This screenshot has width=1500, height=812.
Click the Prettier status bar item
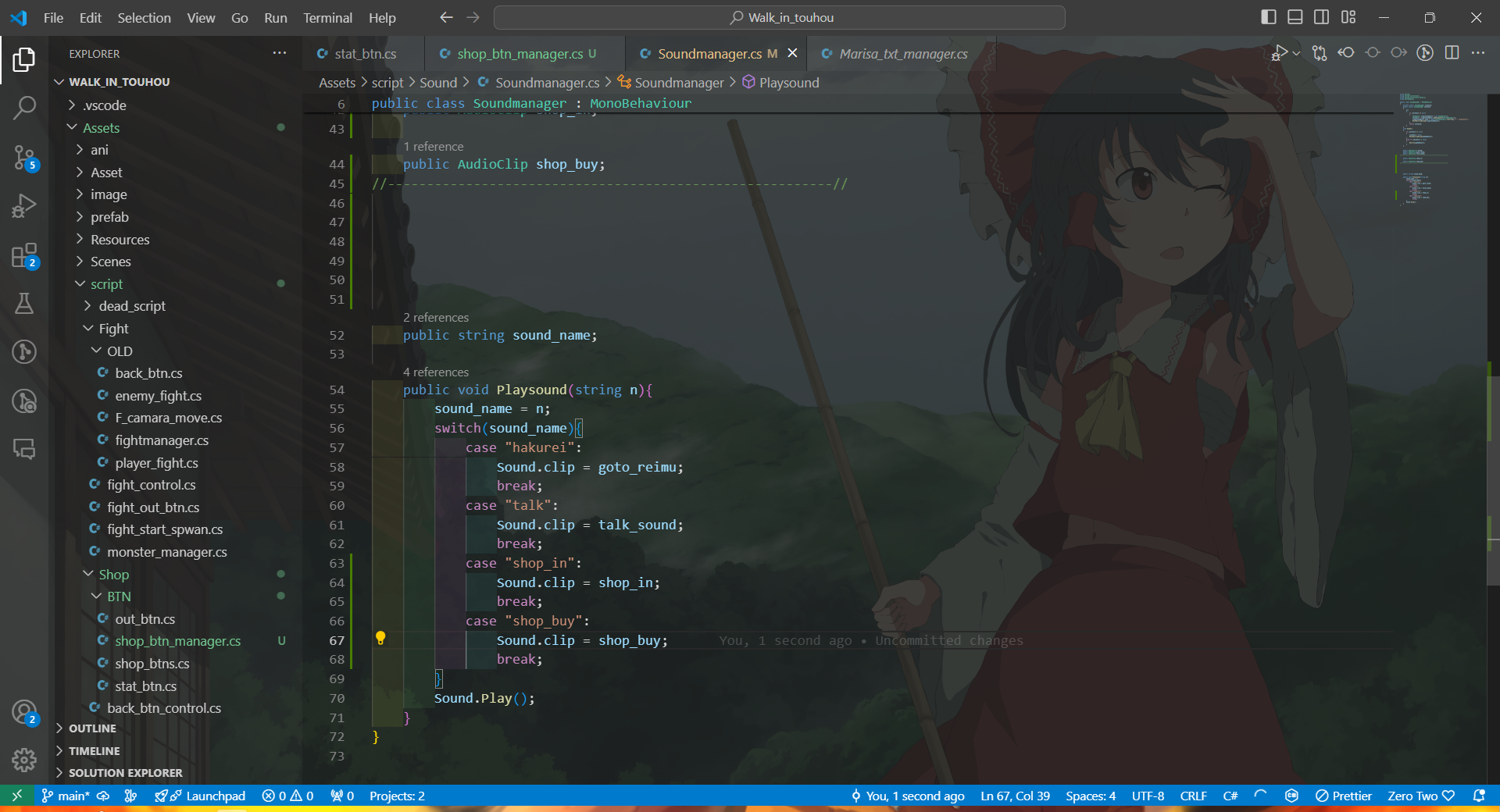tap(1344, 796)
